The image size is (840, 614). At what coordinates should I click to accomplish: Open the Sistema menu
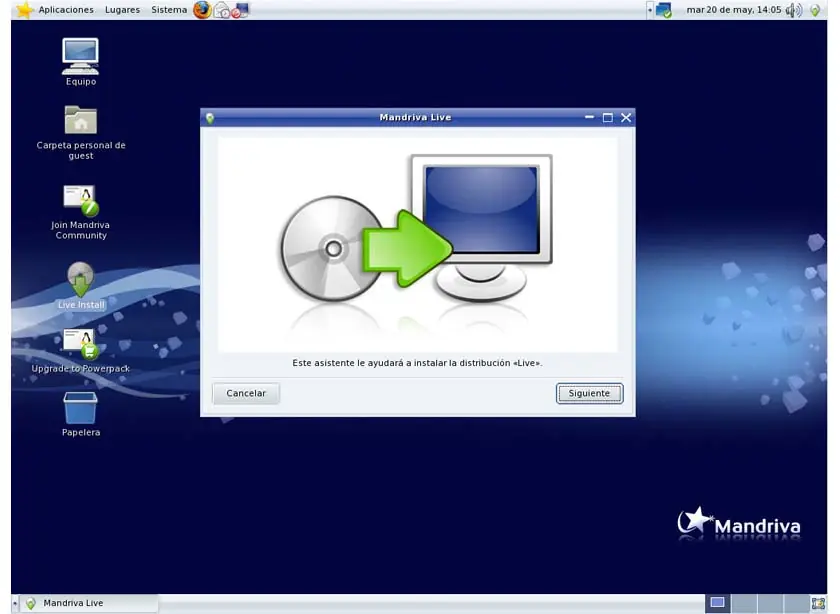pyautogui.click(x=169, y=10)
